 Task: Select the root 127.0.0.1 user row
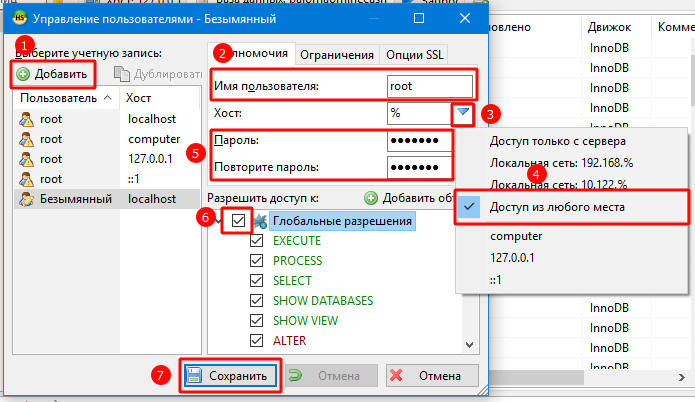tap(107, 159)
